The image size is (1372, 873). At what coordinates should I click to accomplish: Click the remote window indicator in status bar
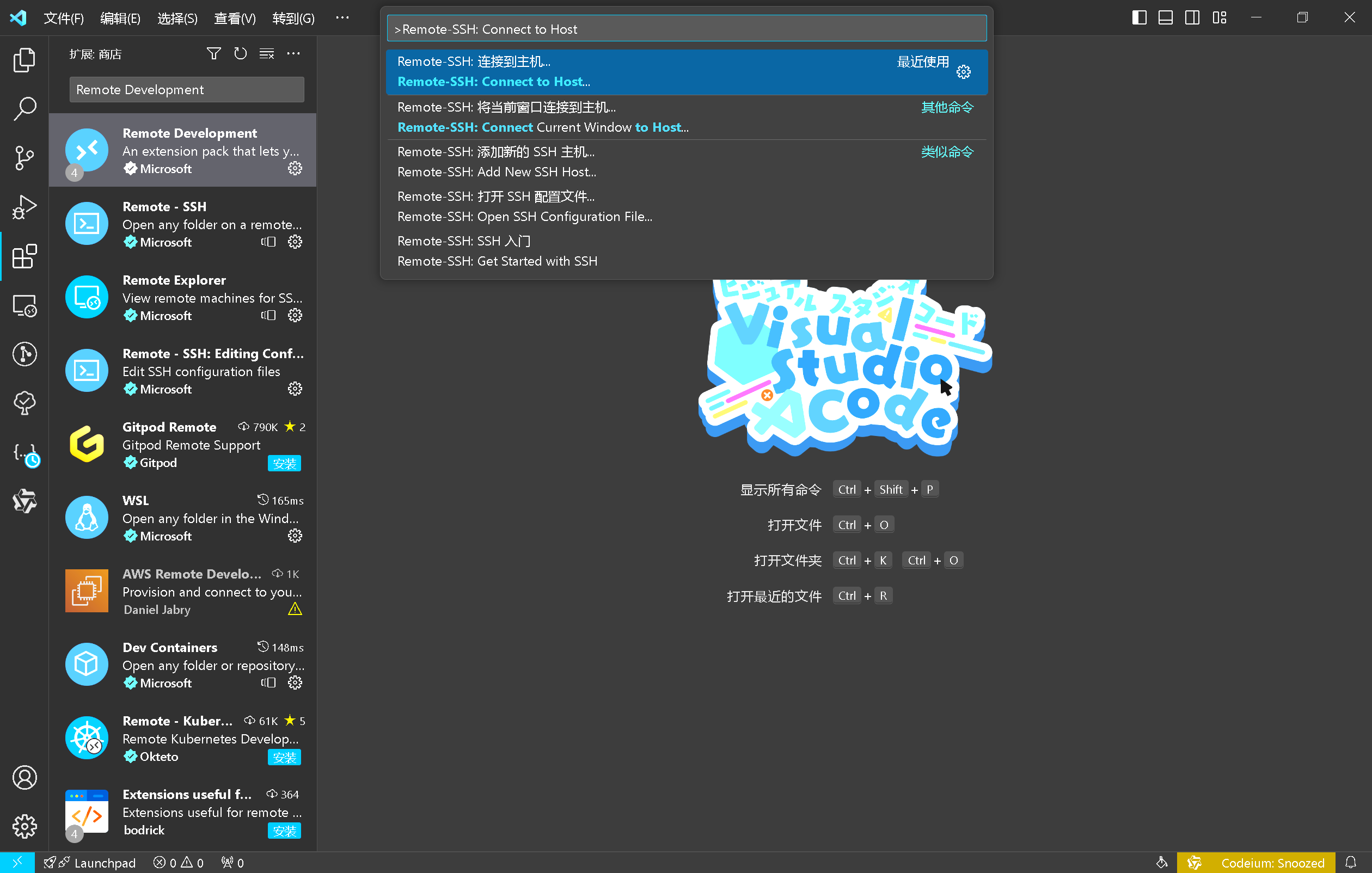(17, 863)
